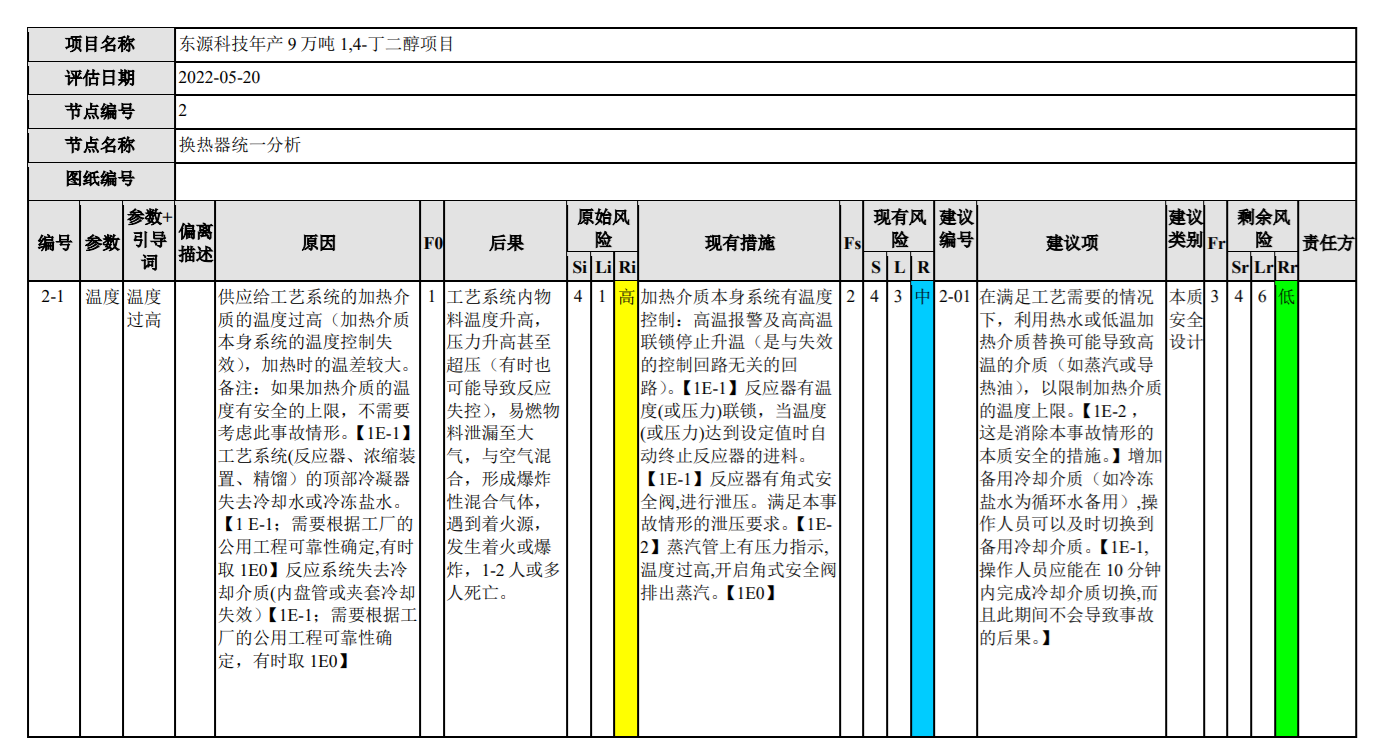Click the cause text starting 供应给工艺系统的加热介质
Screen dimensions: 1385x748
click(317, 478)
